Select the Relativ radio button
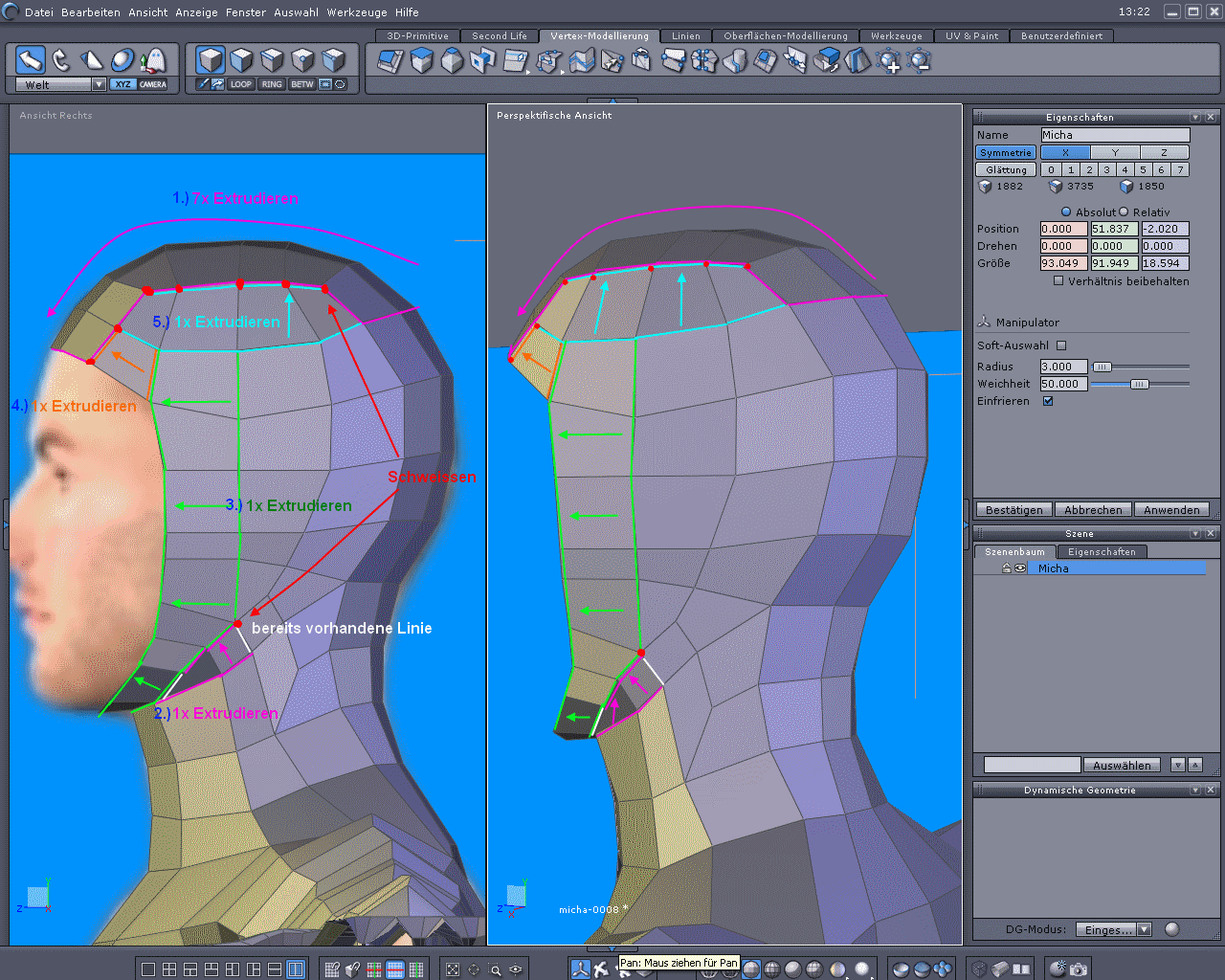Image resolution: width=1225 pixels, height=980 pixels. pos(1125,212)
